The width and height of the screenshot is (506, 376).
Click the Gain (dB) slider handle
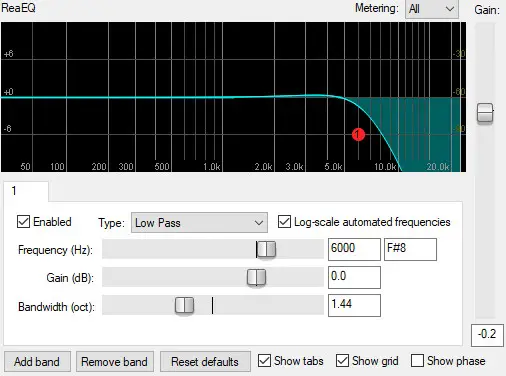click(256, 277)
